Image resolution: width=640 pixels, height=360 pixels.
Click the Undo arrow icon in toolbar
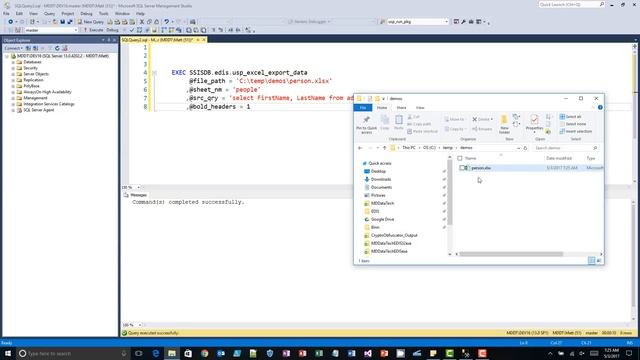(x=167, y=22)
